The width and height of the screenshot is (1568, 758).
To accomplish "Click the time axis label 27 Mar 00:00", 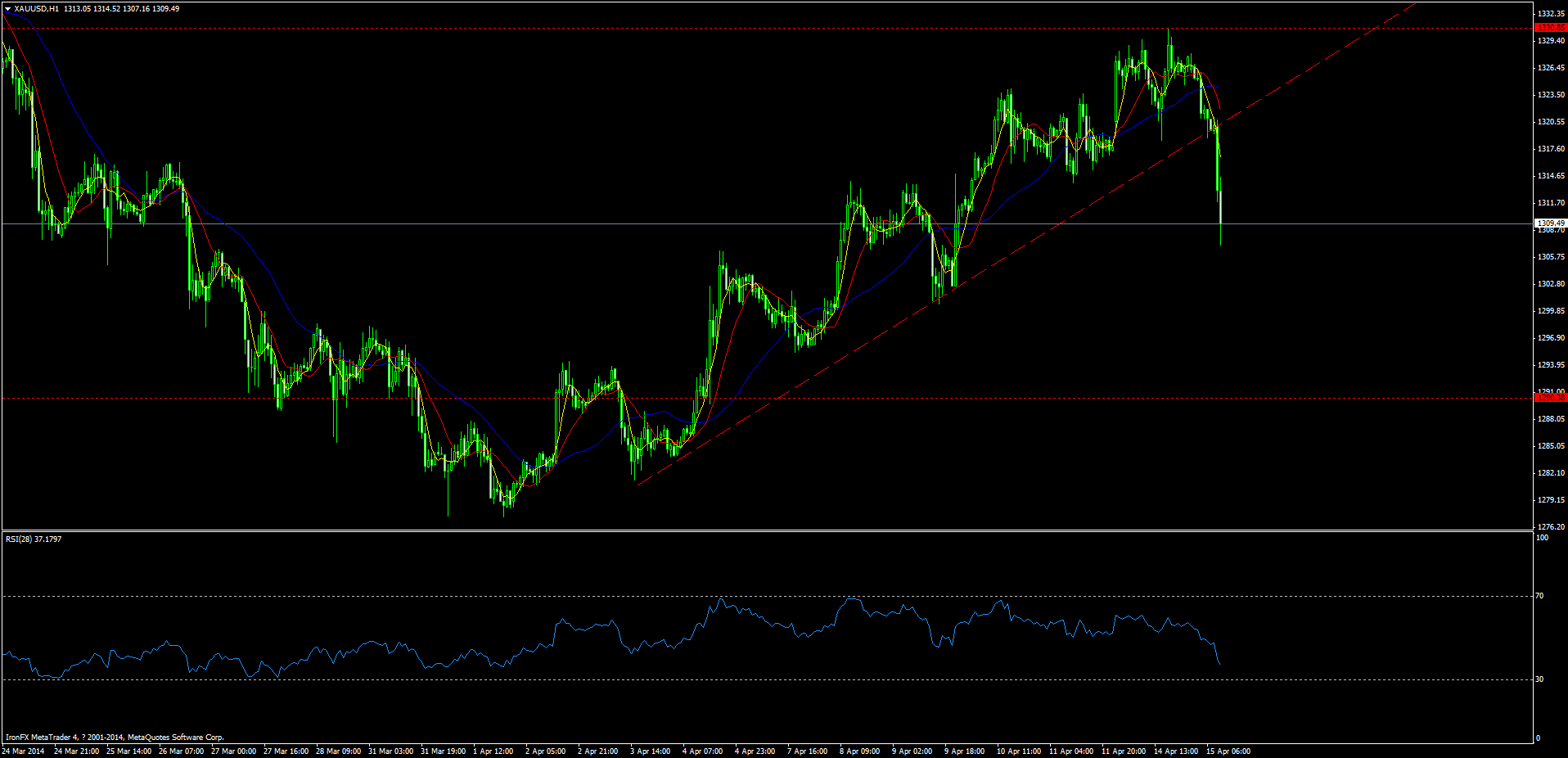I will pyautogui.click(x=234, y=751).
